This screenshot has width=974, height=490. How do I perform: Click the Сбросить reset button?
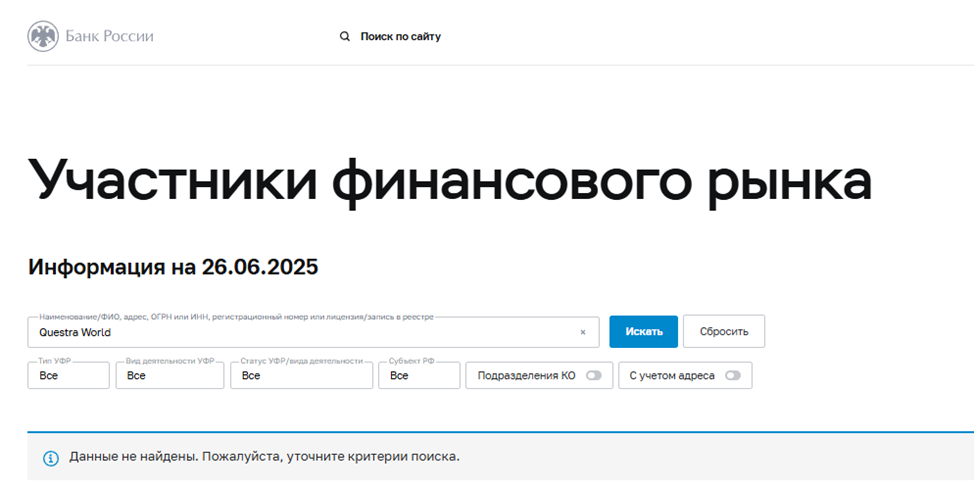[x=724, y=332]
